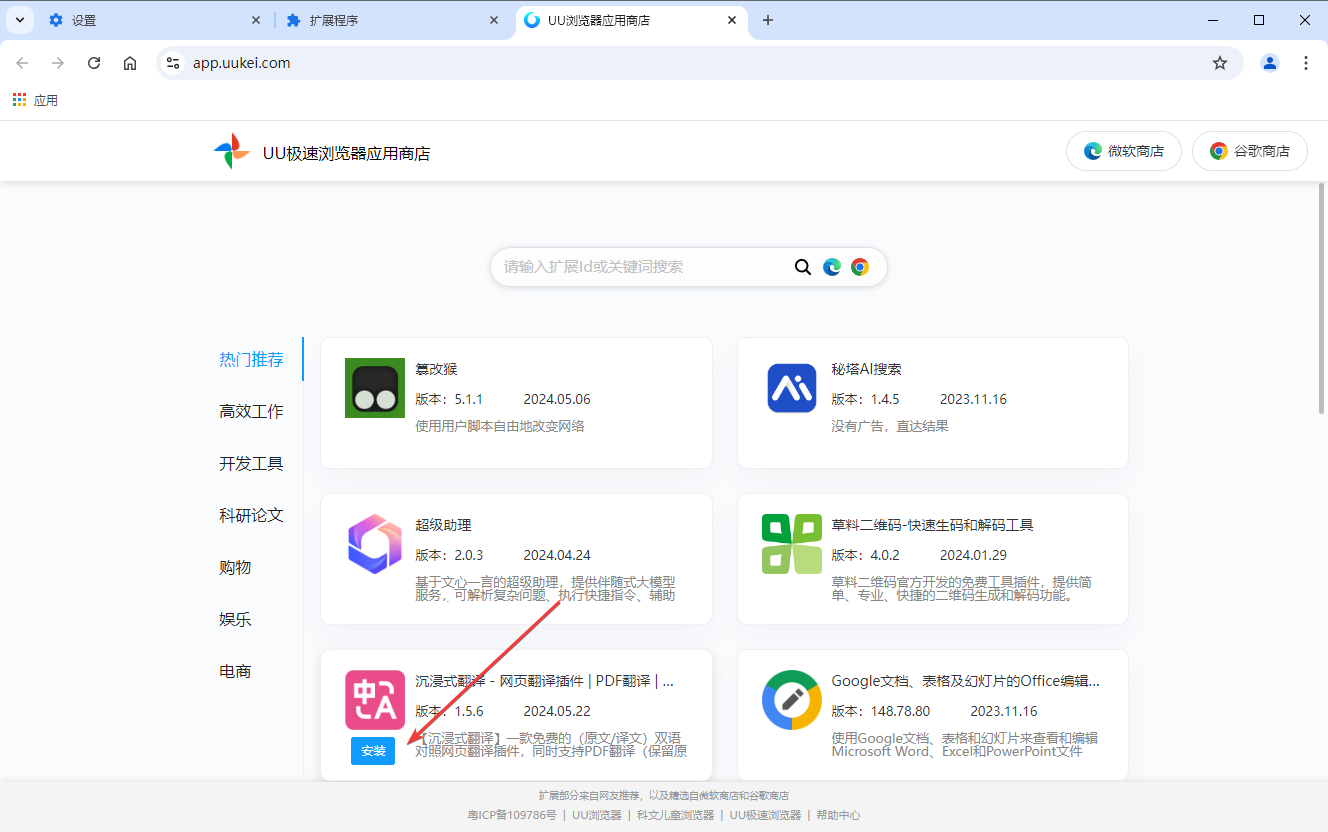The width and height of the screenshot is (1328, 832).
Task: Open the 微软商店 page
Action: point(1123,151)
